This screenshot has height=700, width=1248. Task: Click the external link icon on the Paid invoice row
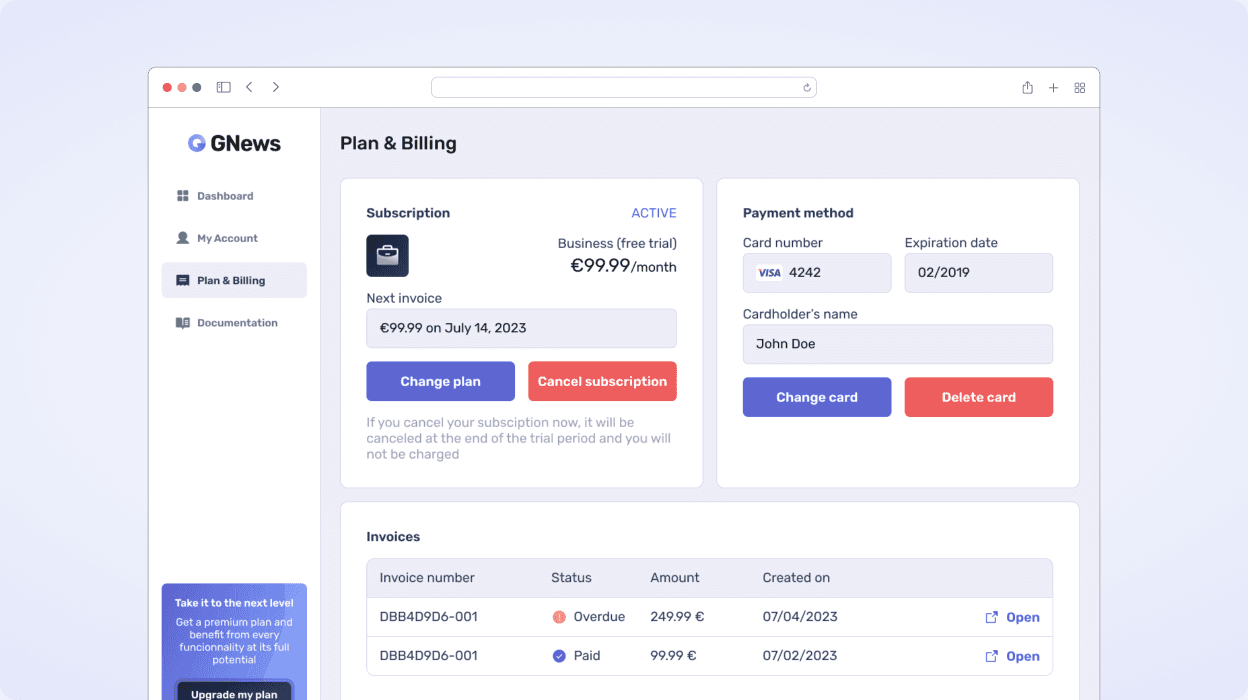(992, 656)
